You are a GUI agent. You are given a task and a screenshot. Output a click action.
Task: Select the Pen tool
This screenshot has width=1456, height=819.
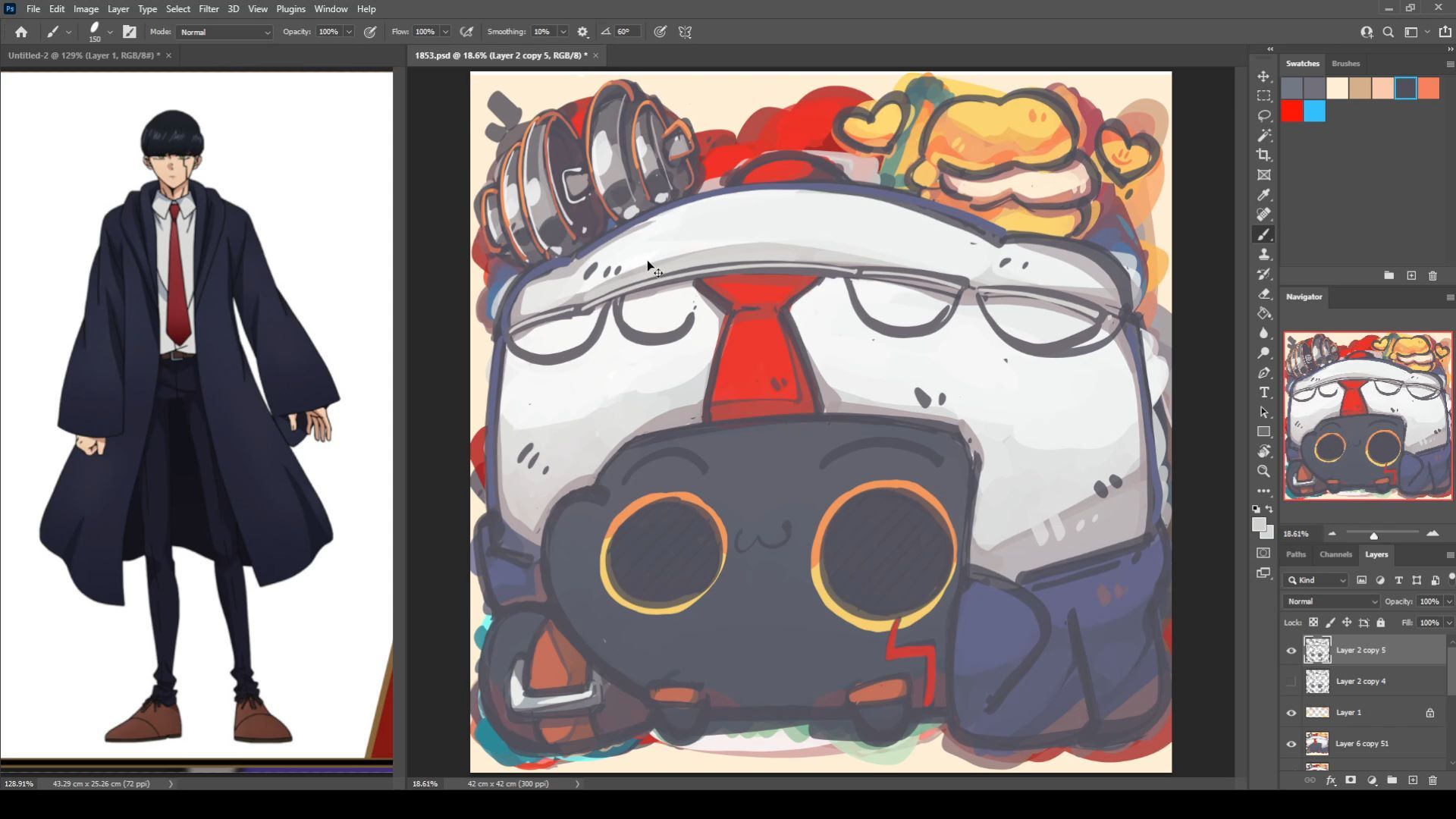1263,372
